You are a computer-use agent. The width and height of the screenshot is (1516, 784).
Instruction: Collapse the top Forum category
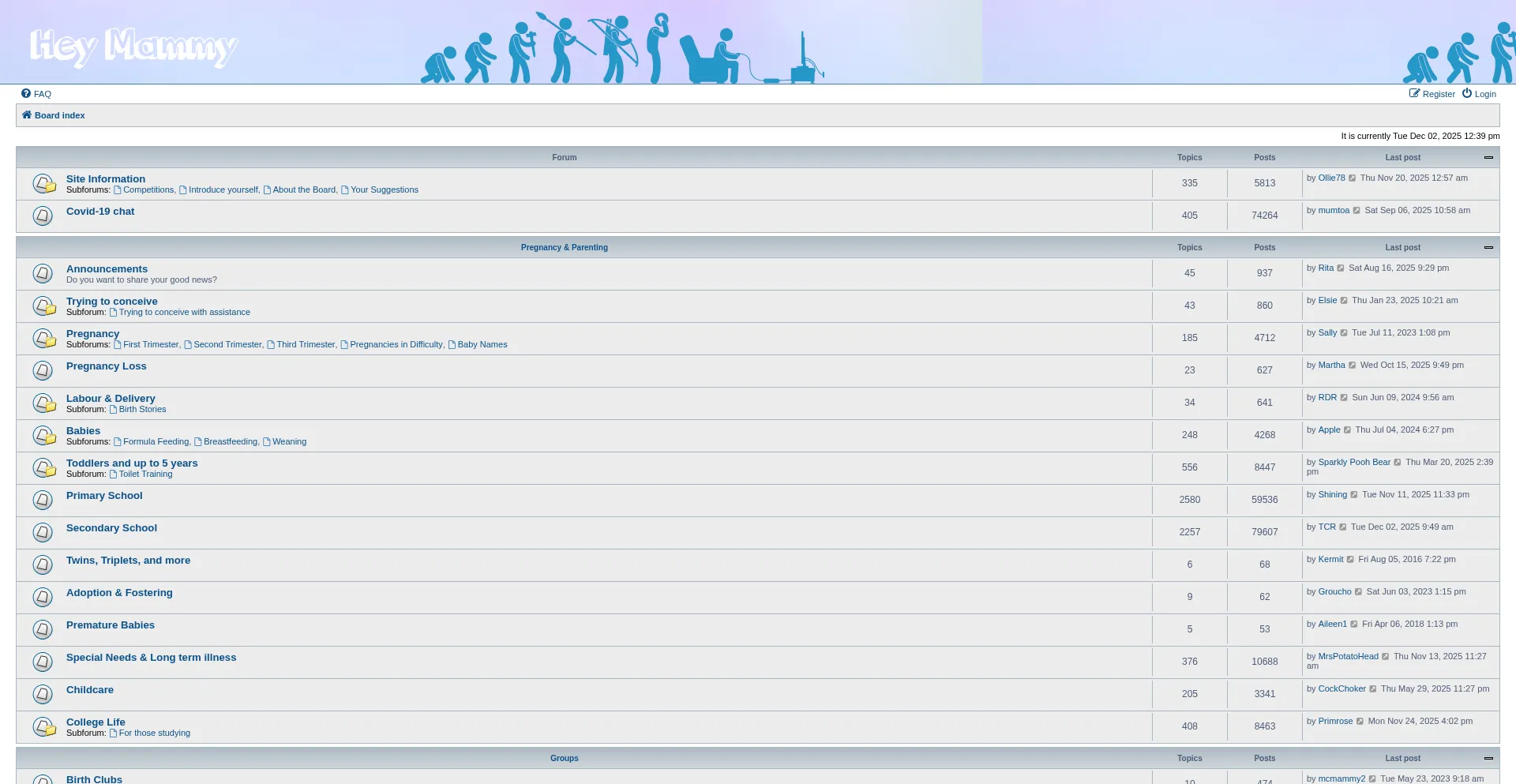pyautogui.click(x=1488, y=158)
